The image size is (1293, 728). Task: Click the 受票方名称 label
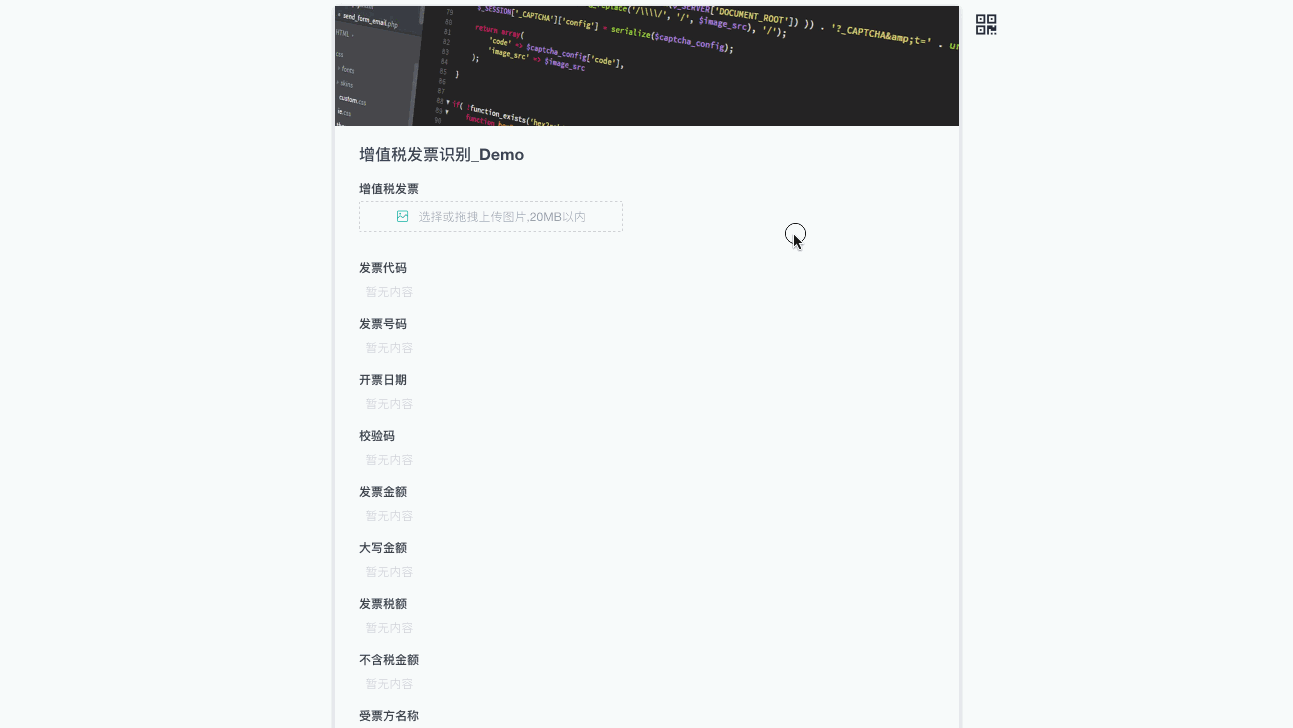[x=389, y=716]
